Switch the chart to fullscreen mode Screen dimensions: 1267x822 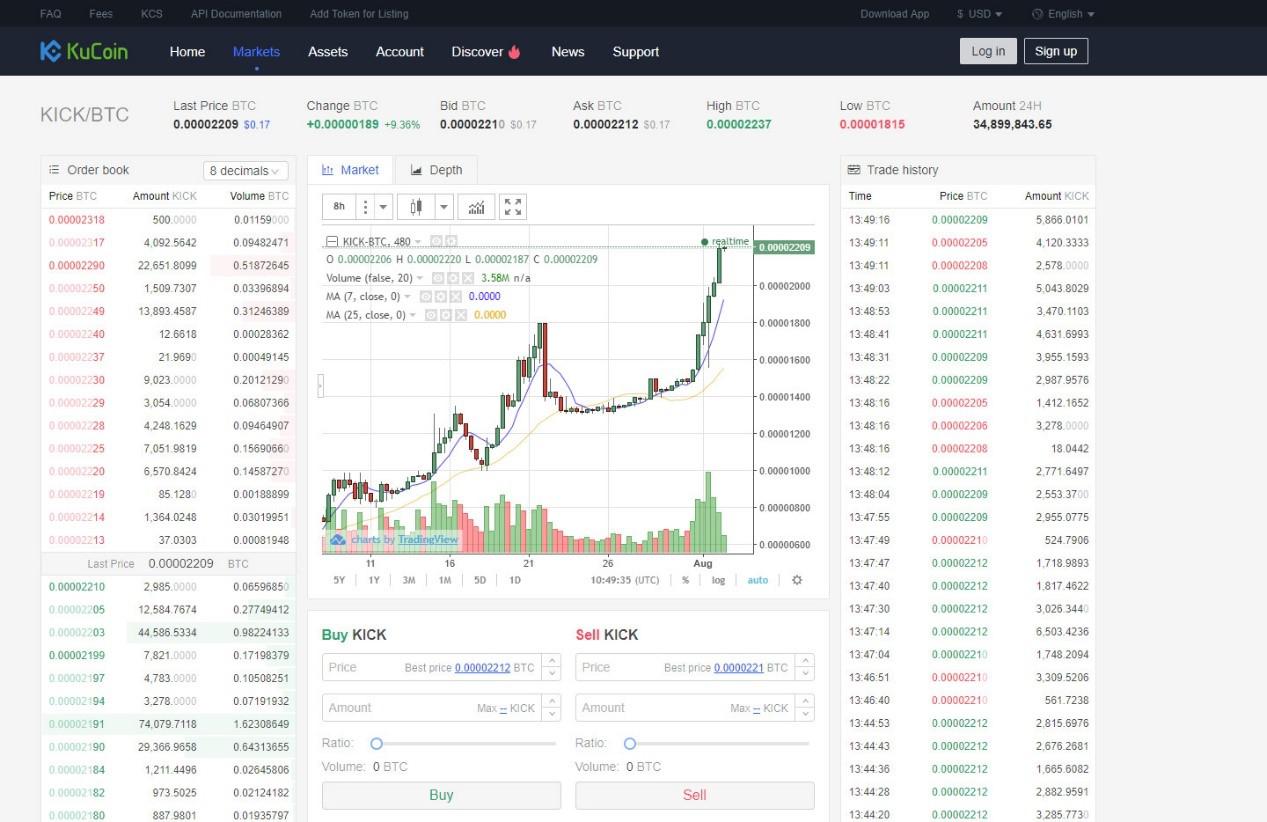click(513, 206)
